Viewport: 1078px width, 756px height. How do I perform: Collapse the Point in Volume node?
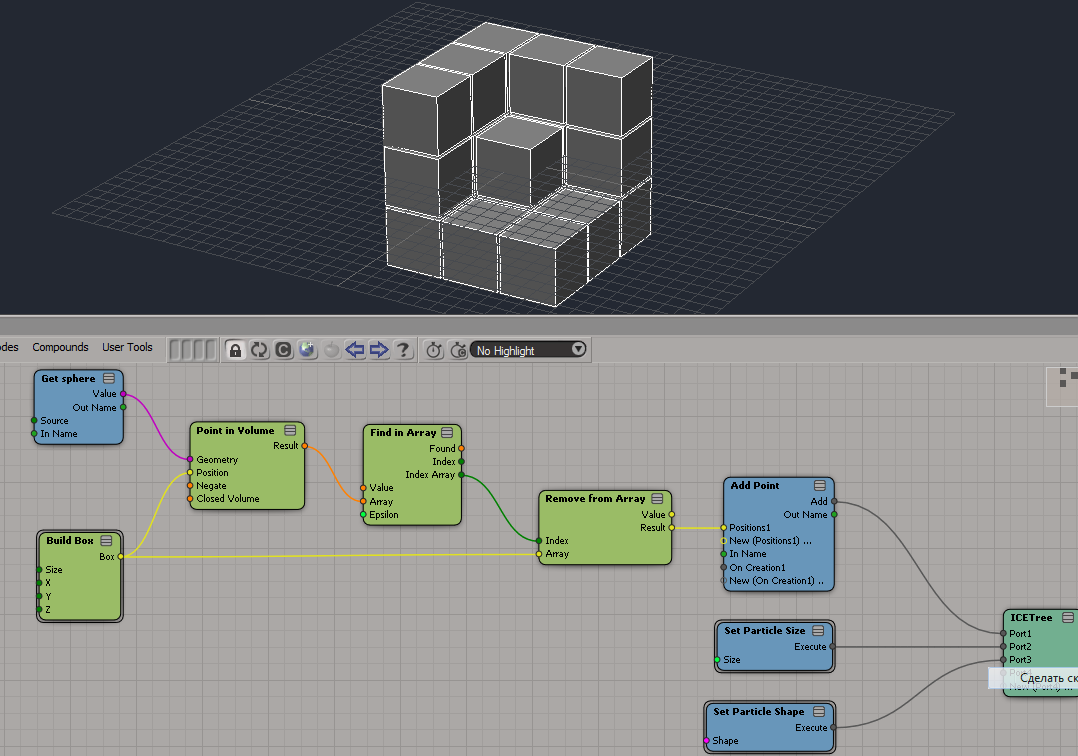point(290,431)
